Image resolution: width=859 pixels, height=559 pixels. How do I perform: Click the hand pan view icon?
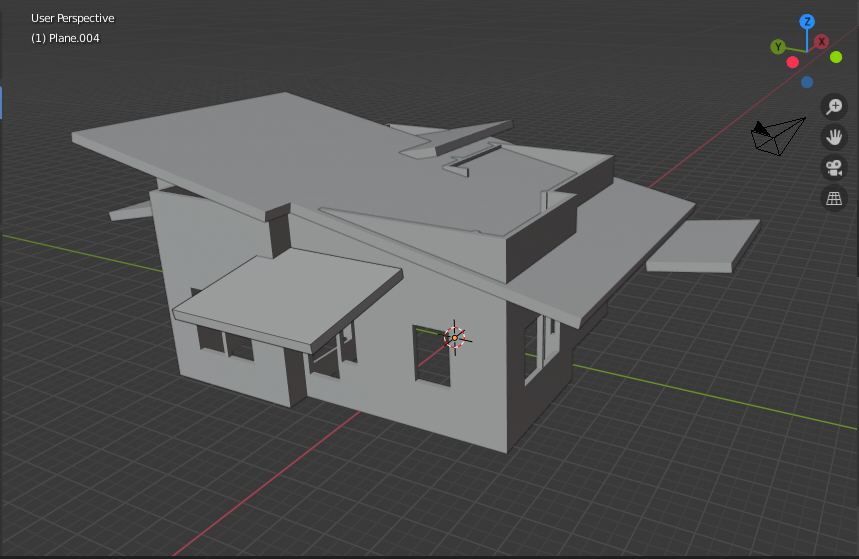point(834,137)
